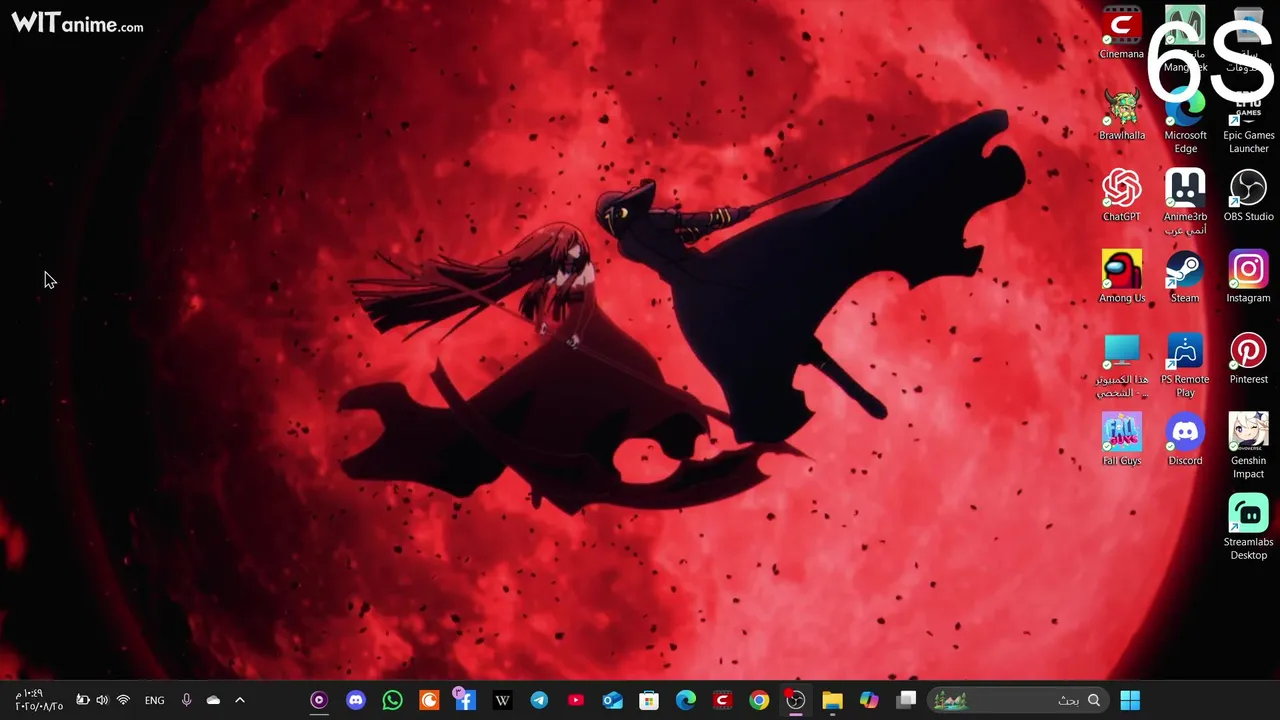
Task: Open Pinterest desktop icon
Action: (x=1248, y=358)
